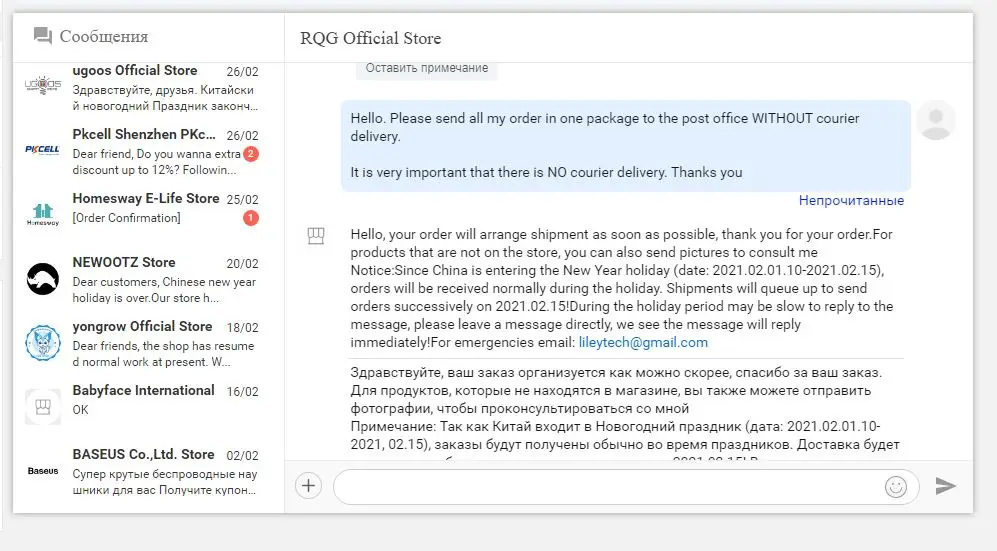Click the OK preview under Babyface International
997x551 pixels.
click(x=80, y=410)
